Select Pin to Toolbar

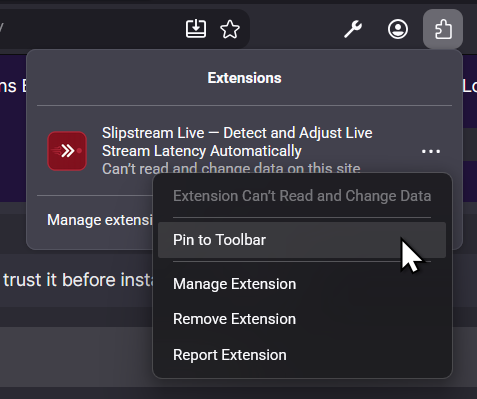[x=302, y=240]
